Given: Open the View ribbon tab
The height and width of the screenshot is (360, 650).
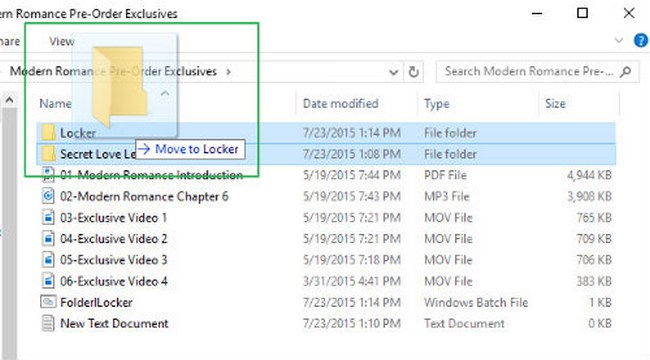Looking at the screenshot, I should (61, 41).
